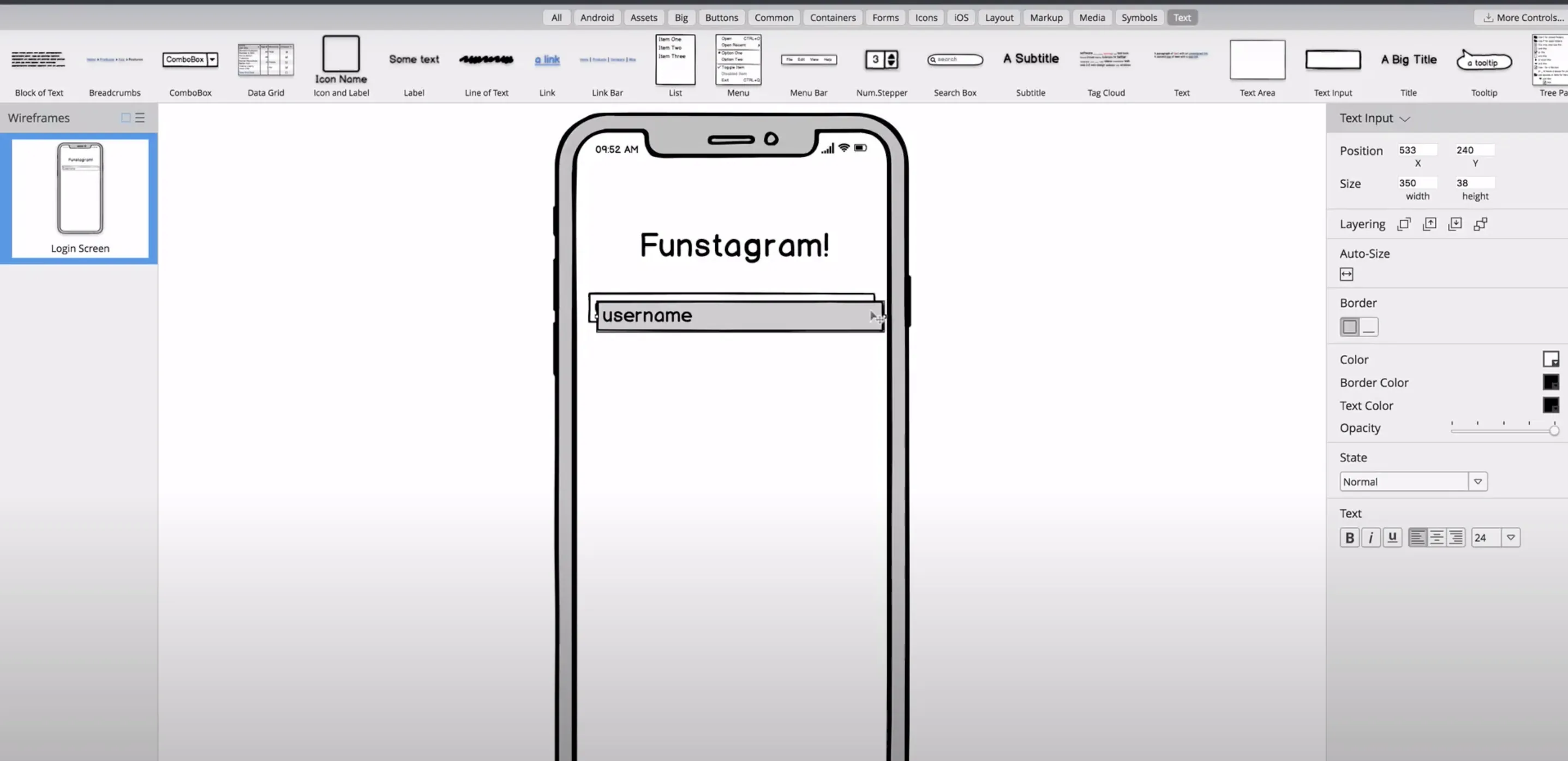Click the More Controls button
1568x761 pixels.
[1522, 17]
